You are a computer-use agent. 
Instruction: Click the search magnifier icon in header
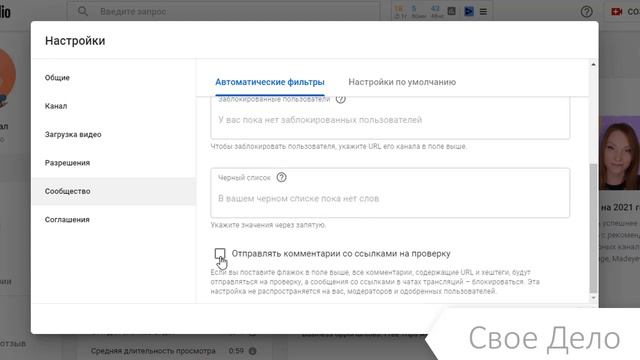83,11
